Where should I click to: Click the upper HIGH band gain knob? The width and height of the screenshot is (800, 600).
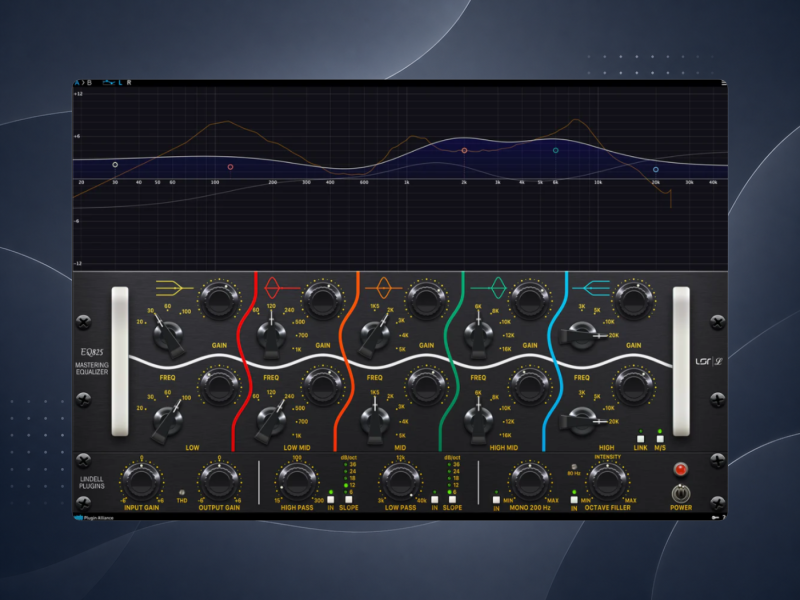(x=634, y=301)
